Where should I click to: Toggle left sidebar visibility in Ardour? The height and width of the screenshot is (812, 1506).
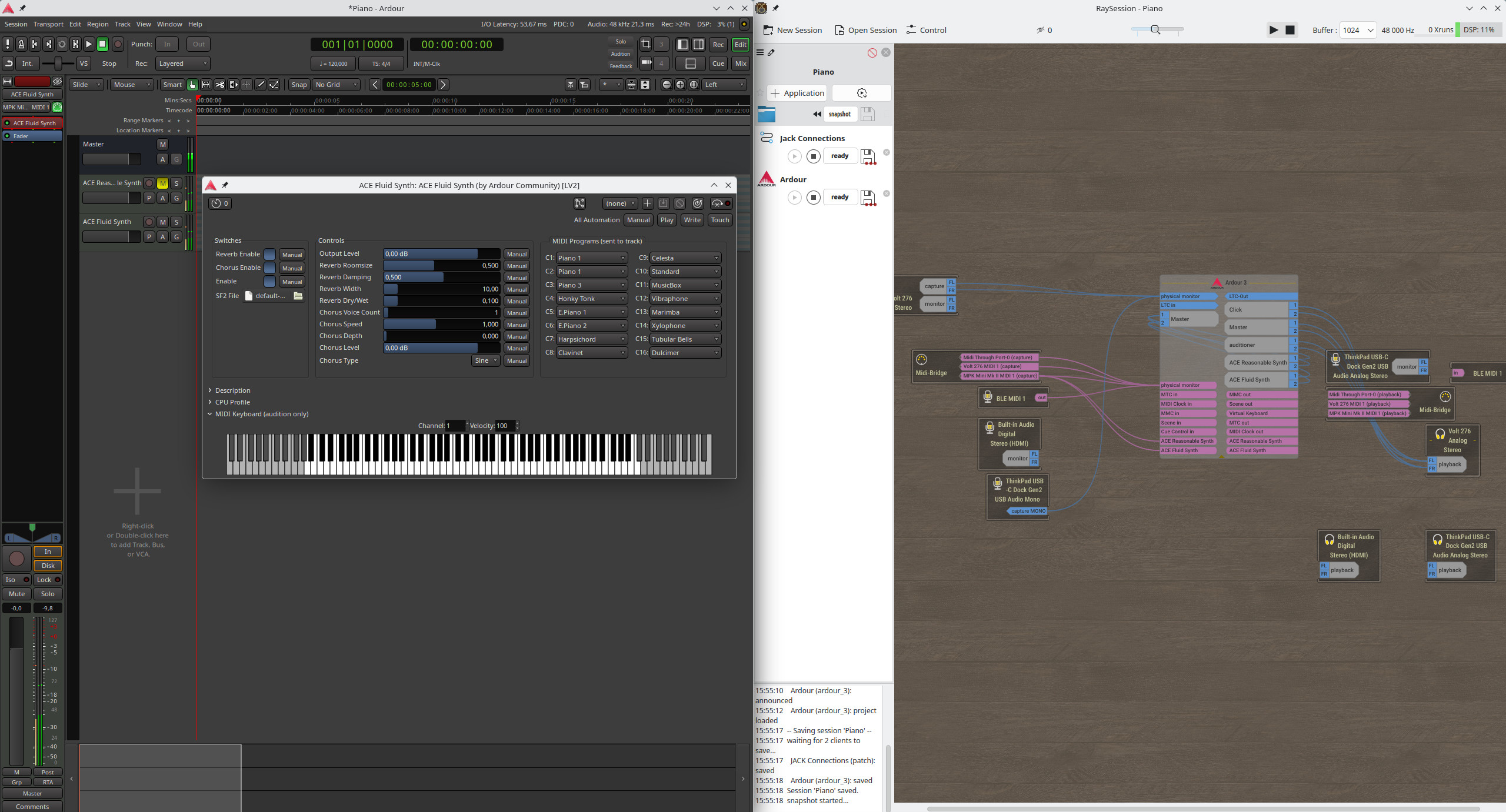[x=682, y=44]
